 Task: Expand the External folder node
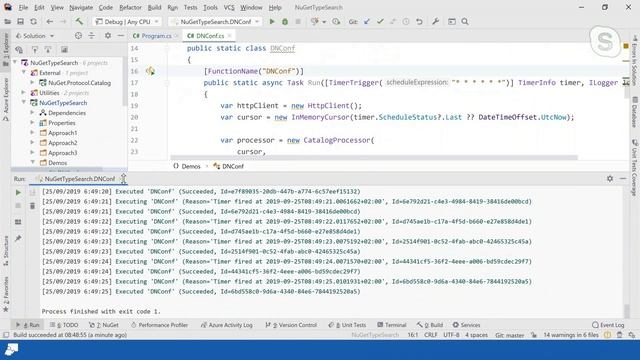point(24,73)
